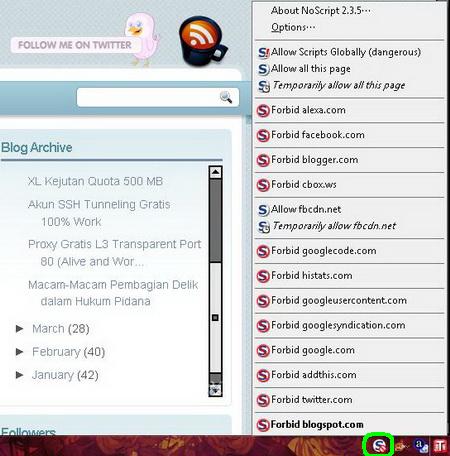The image size is (450, 456).
Task: Open NoScript Options
Action: point(349,27)
